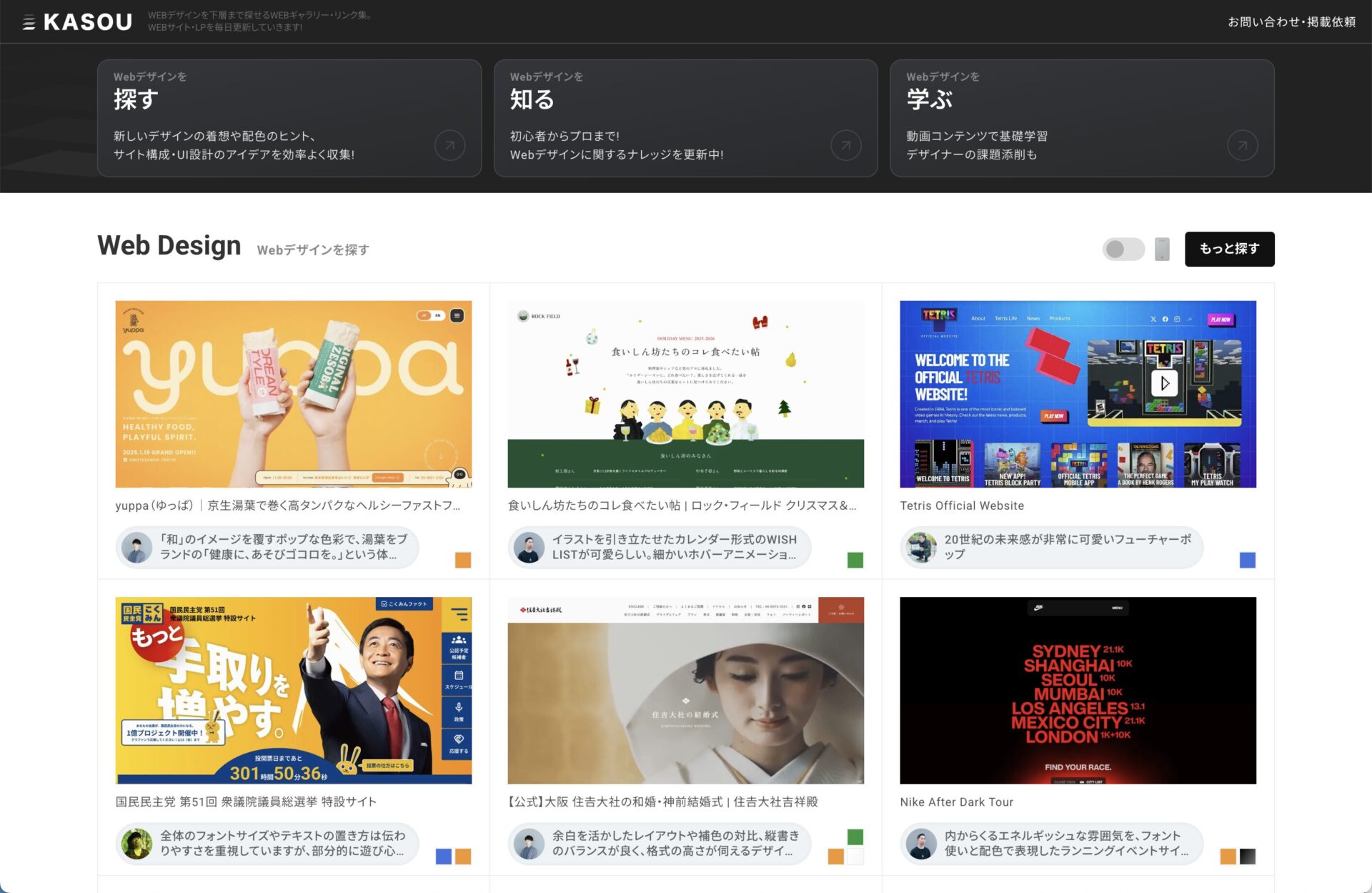
Task: Click reviewer avatar on Nike comment
Action: coord(921,844)
